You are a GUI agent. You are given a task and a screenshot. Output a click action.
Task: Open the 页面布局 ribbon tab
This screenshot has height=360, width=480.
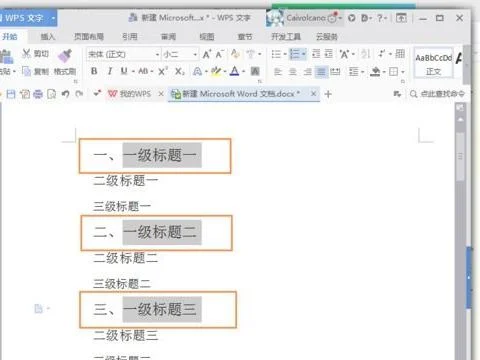(x=89, y=37)
